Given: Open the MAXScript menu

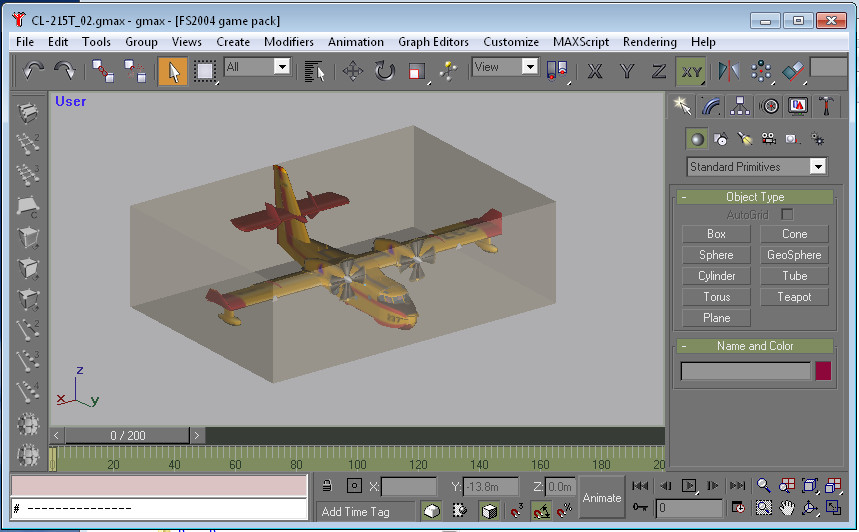Looking at the screenshot, I should pyautogui.click(x=581, y=42).
